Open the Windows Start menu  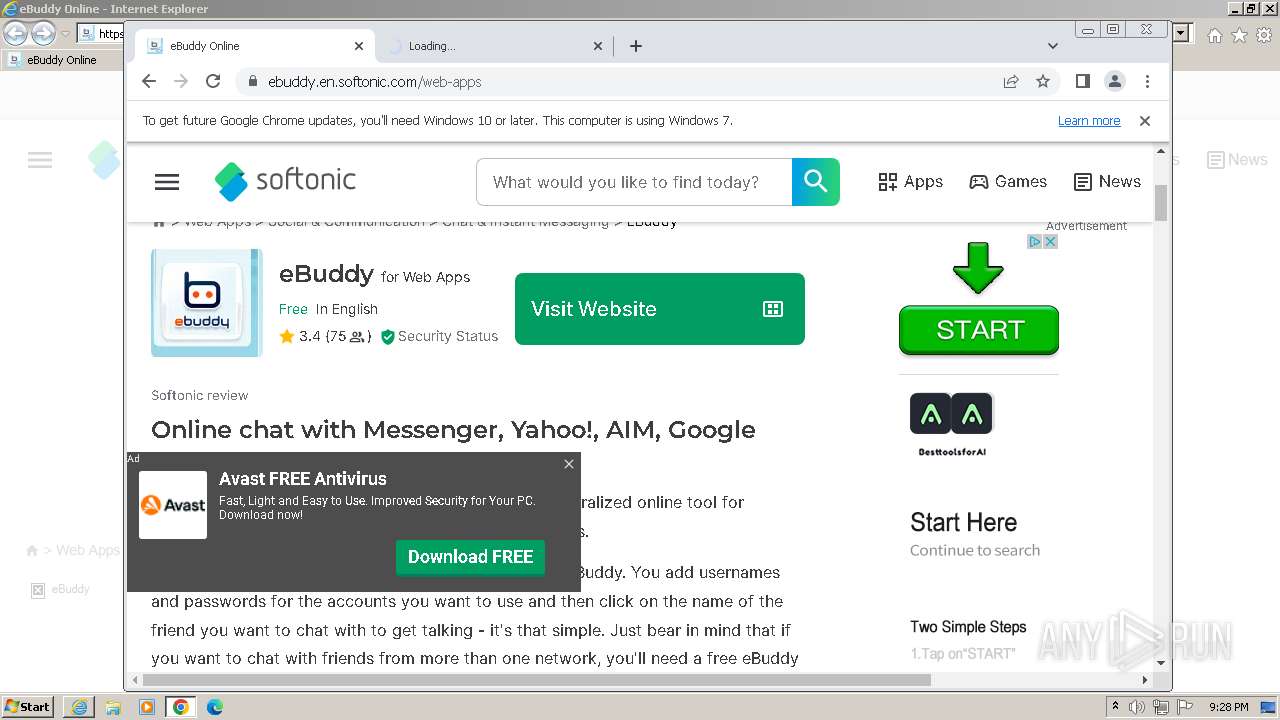(27, 707)
